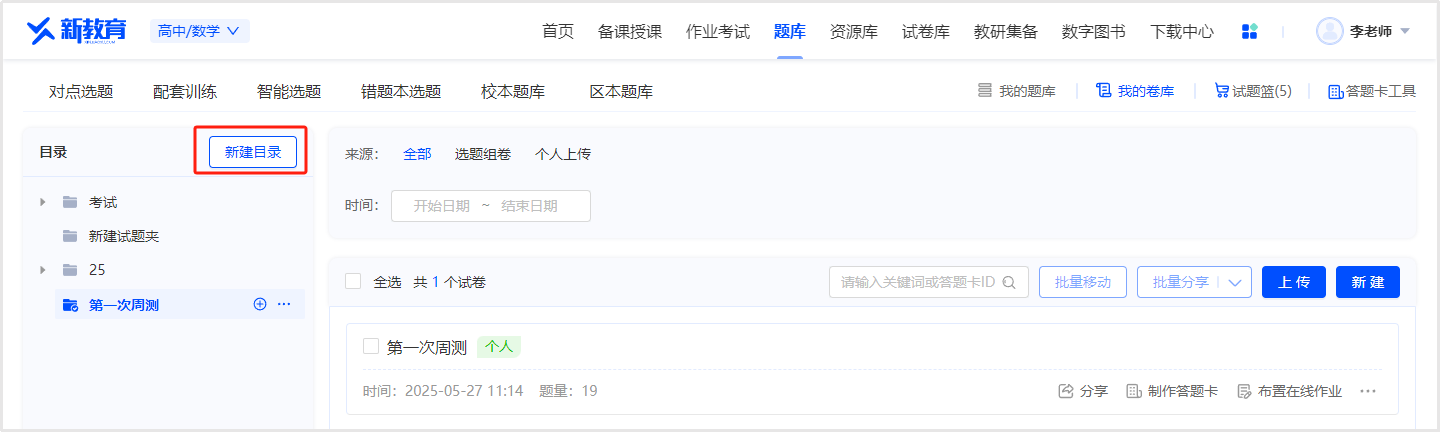Click the 李老师 username
Image resolution: width=1440 pixels, height=432 pixels.
(1371, 31)
